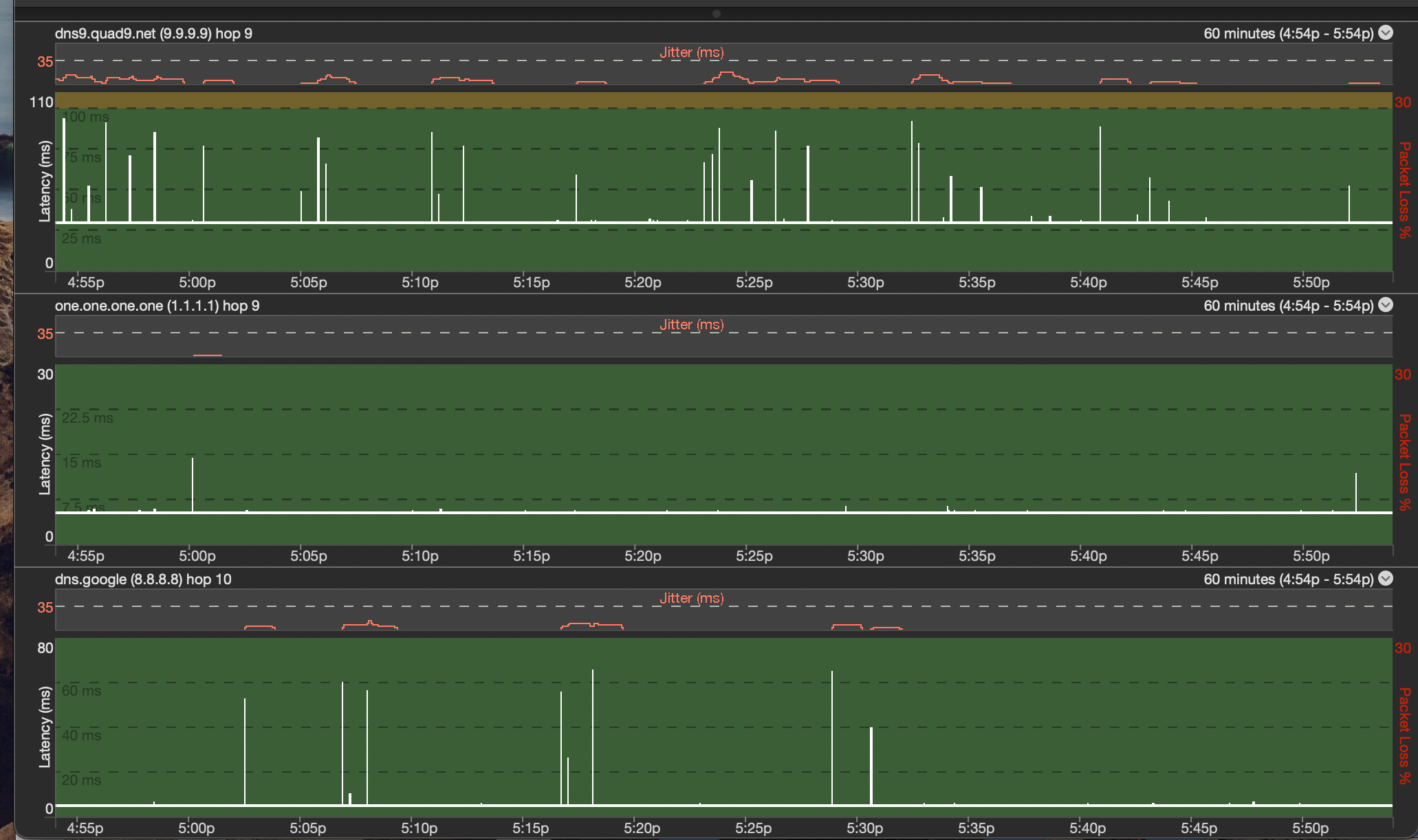1418x840 pixels.
Task: Click the splitter handle dot above the graphs
Action: tap(717, 14)
